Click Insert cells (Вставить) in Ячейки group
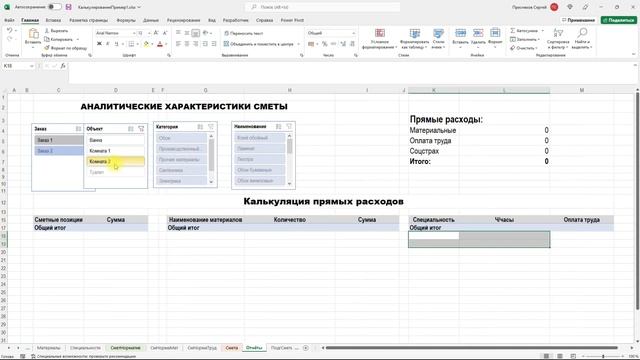The image size is (640, 360). click(x=460, y=37)
